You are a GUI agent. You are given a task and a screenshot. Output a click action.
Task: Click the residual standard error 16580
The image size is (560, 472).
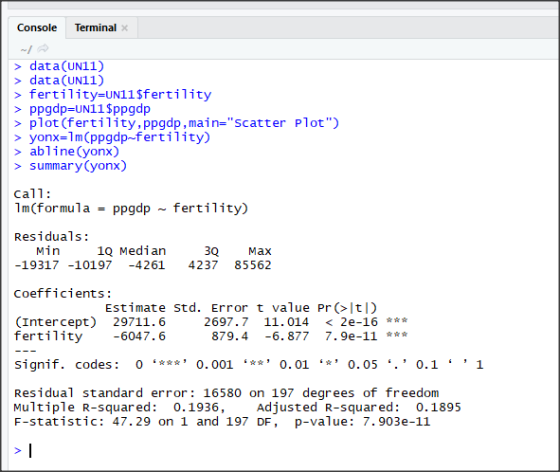(222, 393)
